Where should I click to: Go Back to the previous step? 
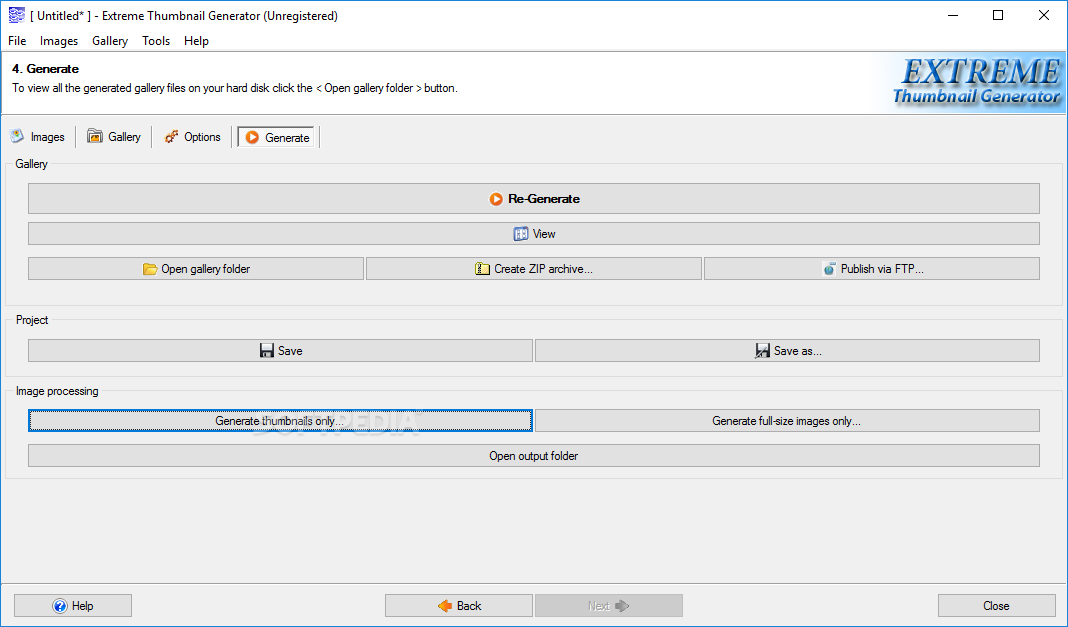[x=458, y=606]
